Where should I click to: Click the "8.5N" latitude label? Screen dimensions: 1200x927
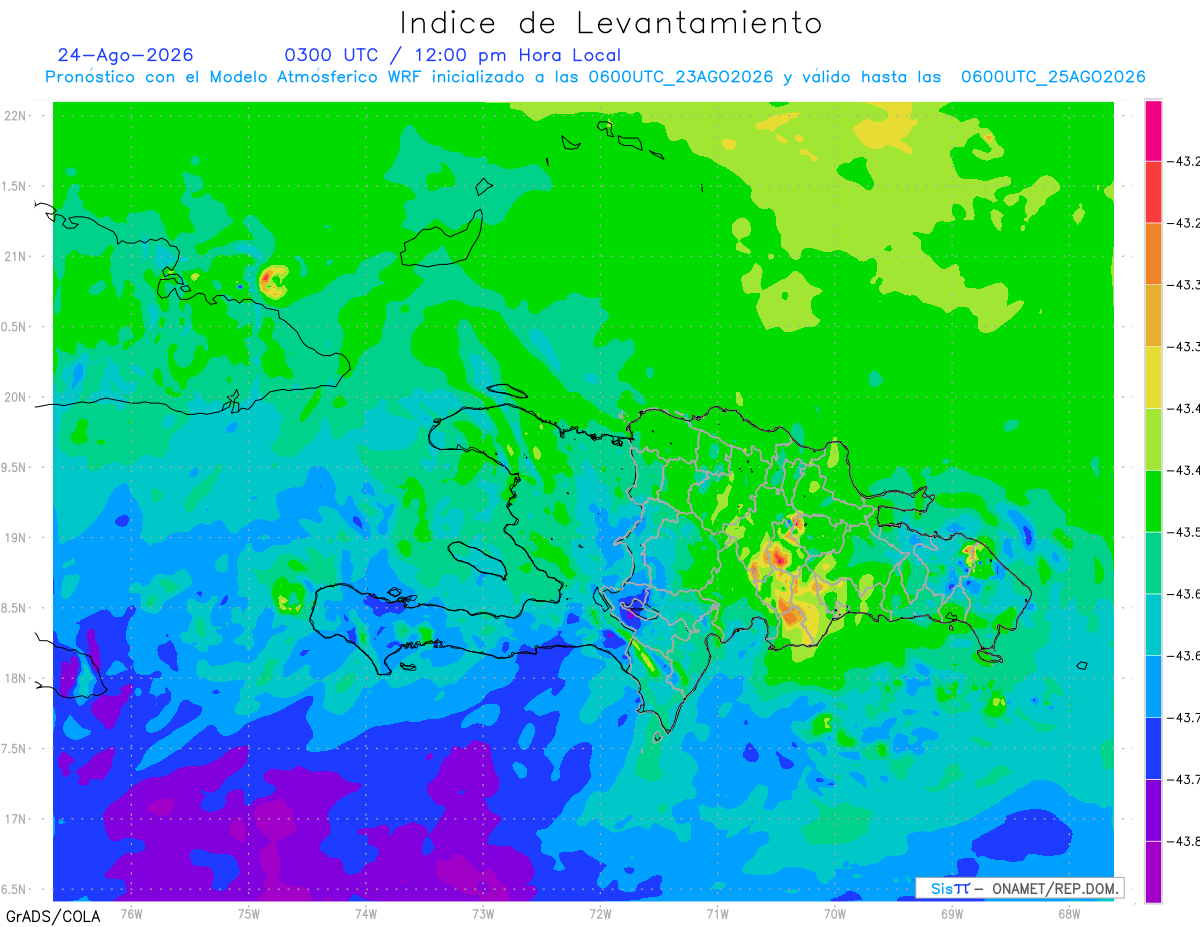pyautogui.click(x=16, y=609)
